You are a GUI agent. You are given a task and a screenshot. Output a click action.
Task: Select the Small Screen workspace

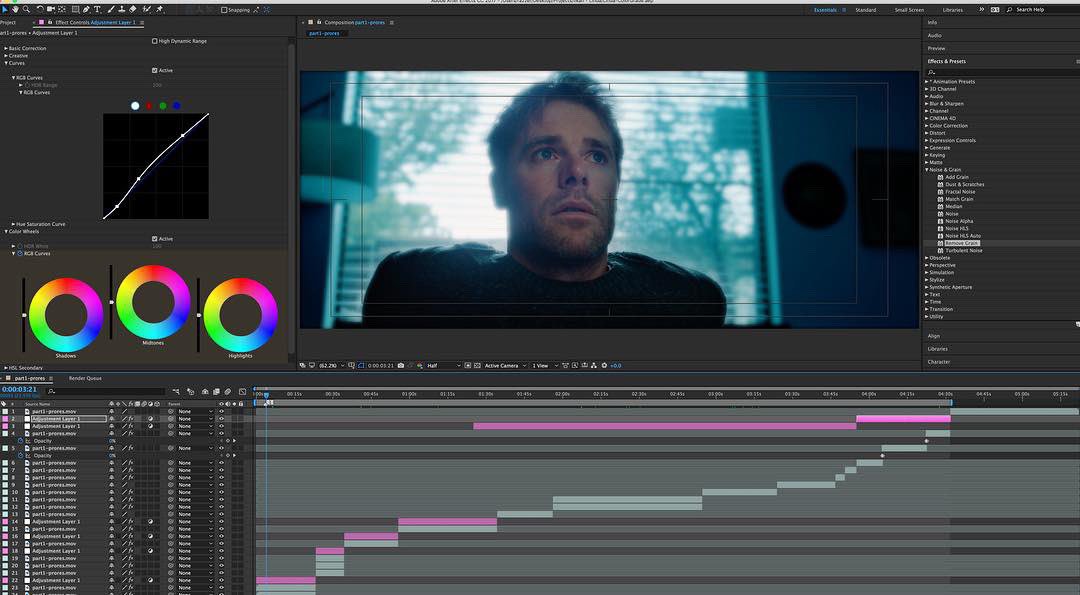(x=909, y=10)
